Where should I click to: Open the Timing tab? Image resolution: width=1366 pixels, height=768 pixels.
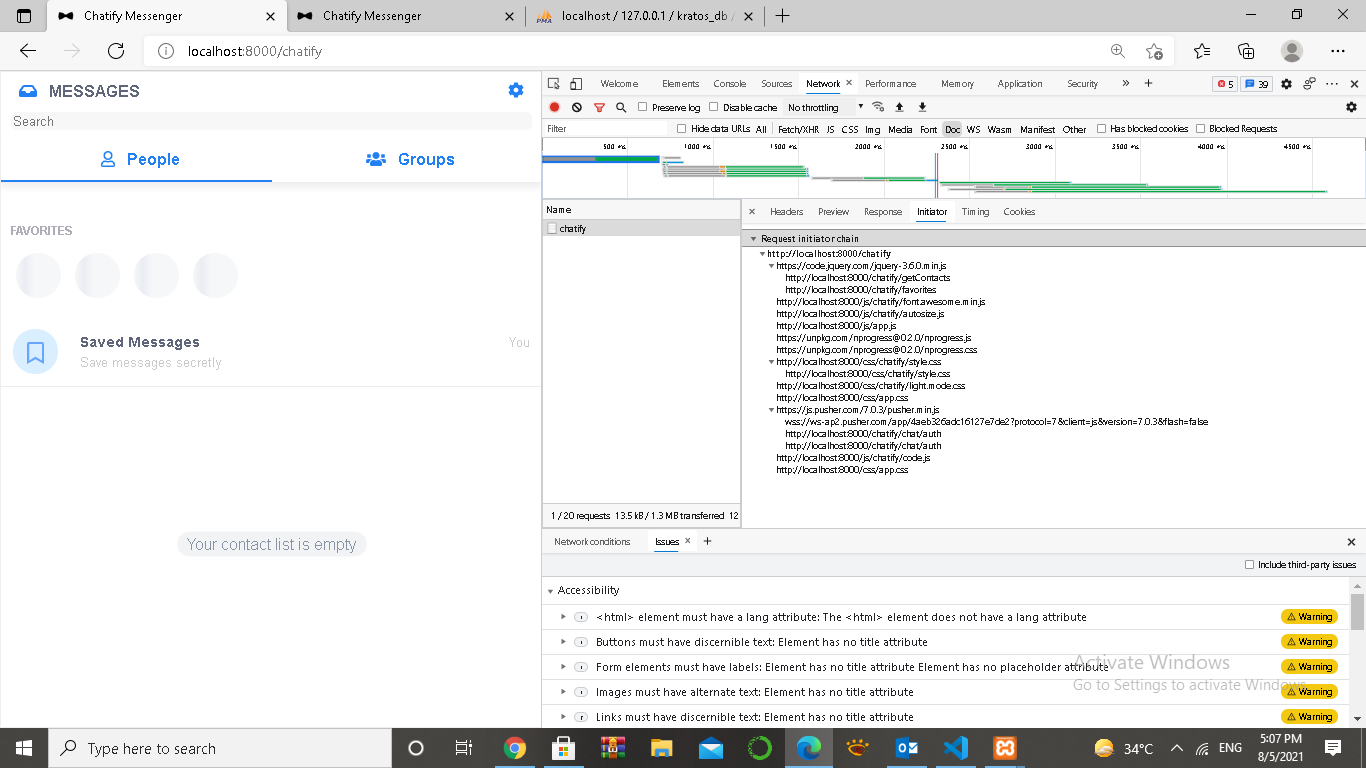(975, 211)
